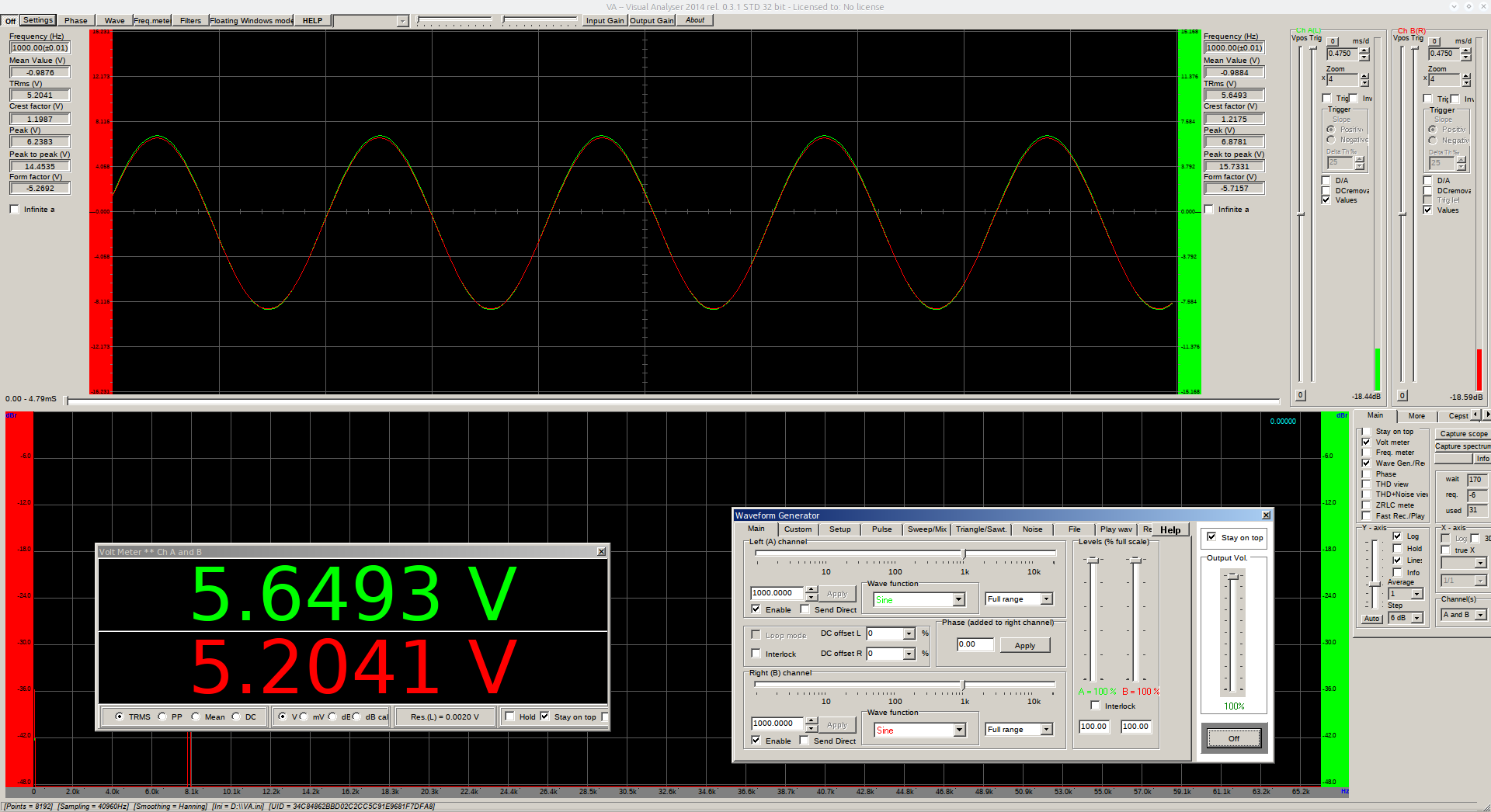Decrease Ch B zoom with the down arrow
Viewport: 1491px width, 812px height.
[x=1465, y=83]
